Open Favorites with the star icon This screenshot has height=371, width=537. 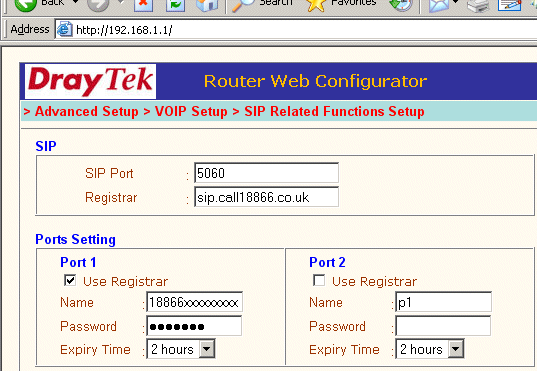coord(315,5)
